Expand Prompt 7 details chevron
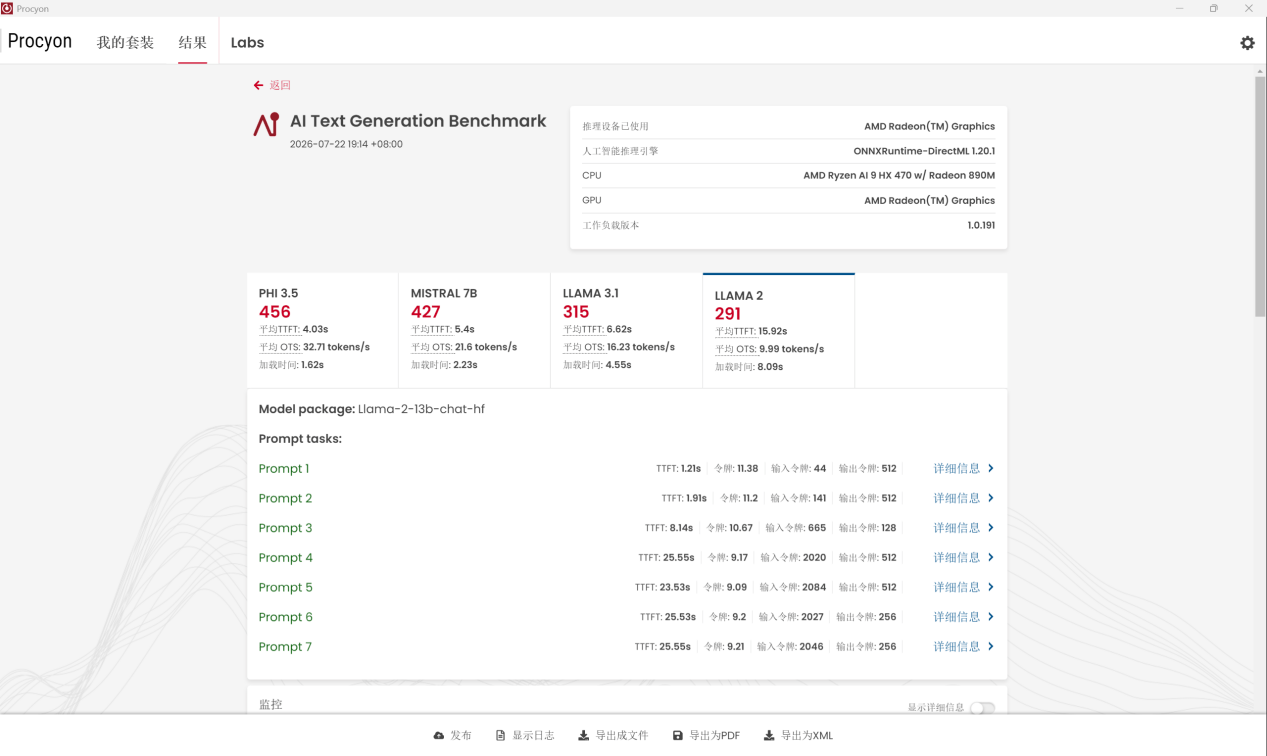This screenshot has width=1267, height=756. point(990,646)
